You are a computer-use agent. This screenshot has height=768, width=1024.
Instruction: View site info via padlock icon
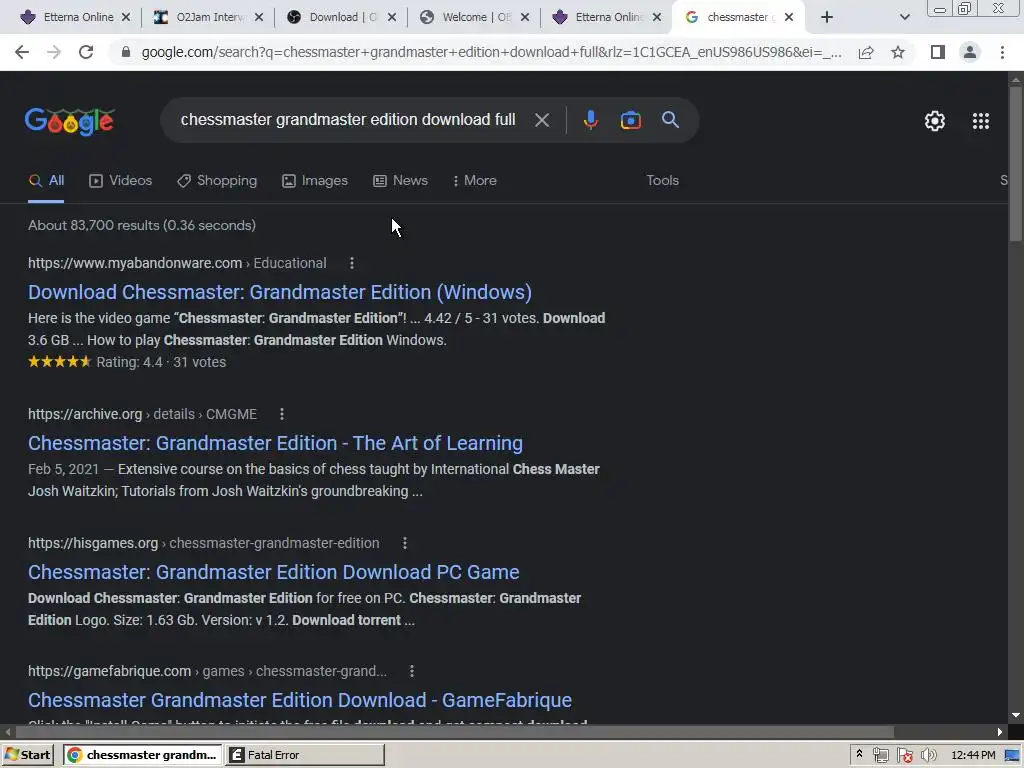click(126, 52)
